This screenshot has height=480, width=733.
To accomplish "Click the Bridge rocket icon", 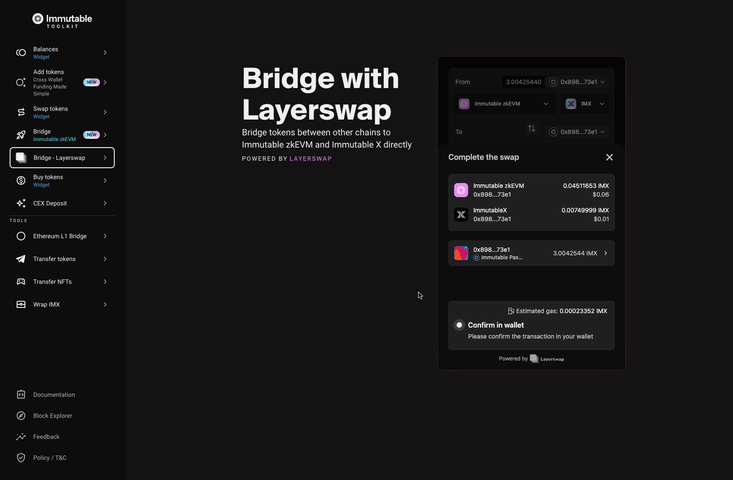I will [x=21, y=135].
